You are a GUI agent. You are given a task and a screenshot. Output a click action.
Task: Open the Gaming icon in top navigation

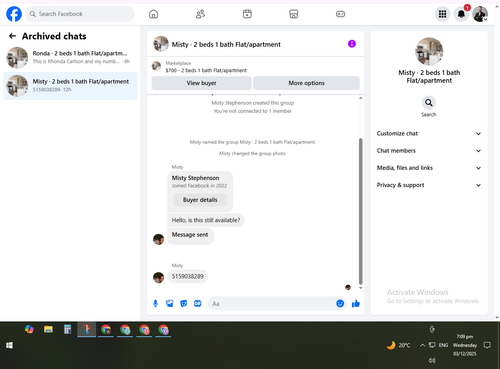[x=340, y=14]
